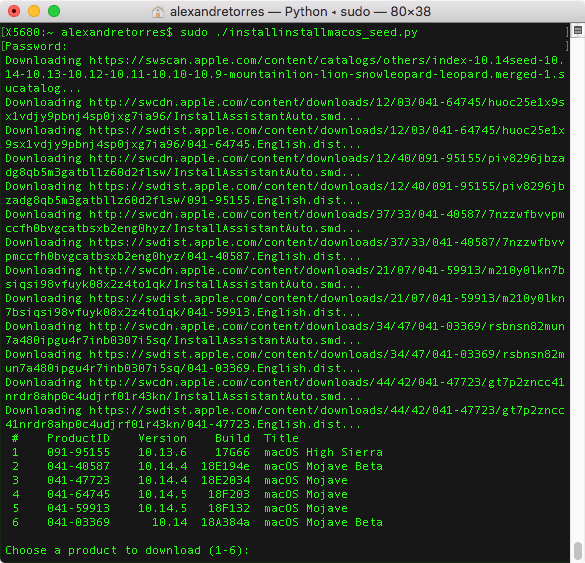Click the '041-64745.English.dist...' text
Image resolution: width=585 pixels, height=563 pixels.
pyautogui.click(x=273, y=144)
